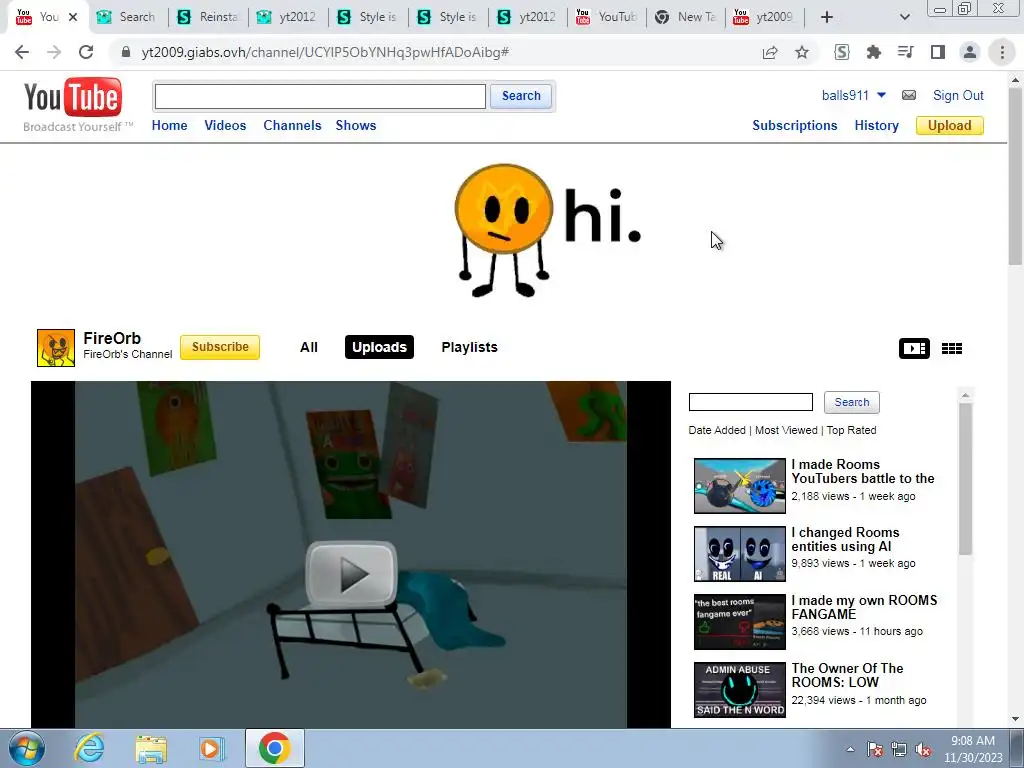Launch Internet Explorer from taskbar
This screenshot has width=1024, height=768.
coord(89,748)
